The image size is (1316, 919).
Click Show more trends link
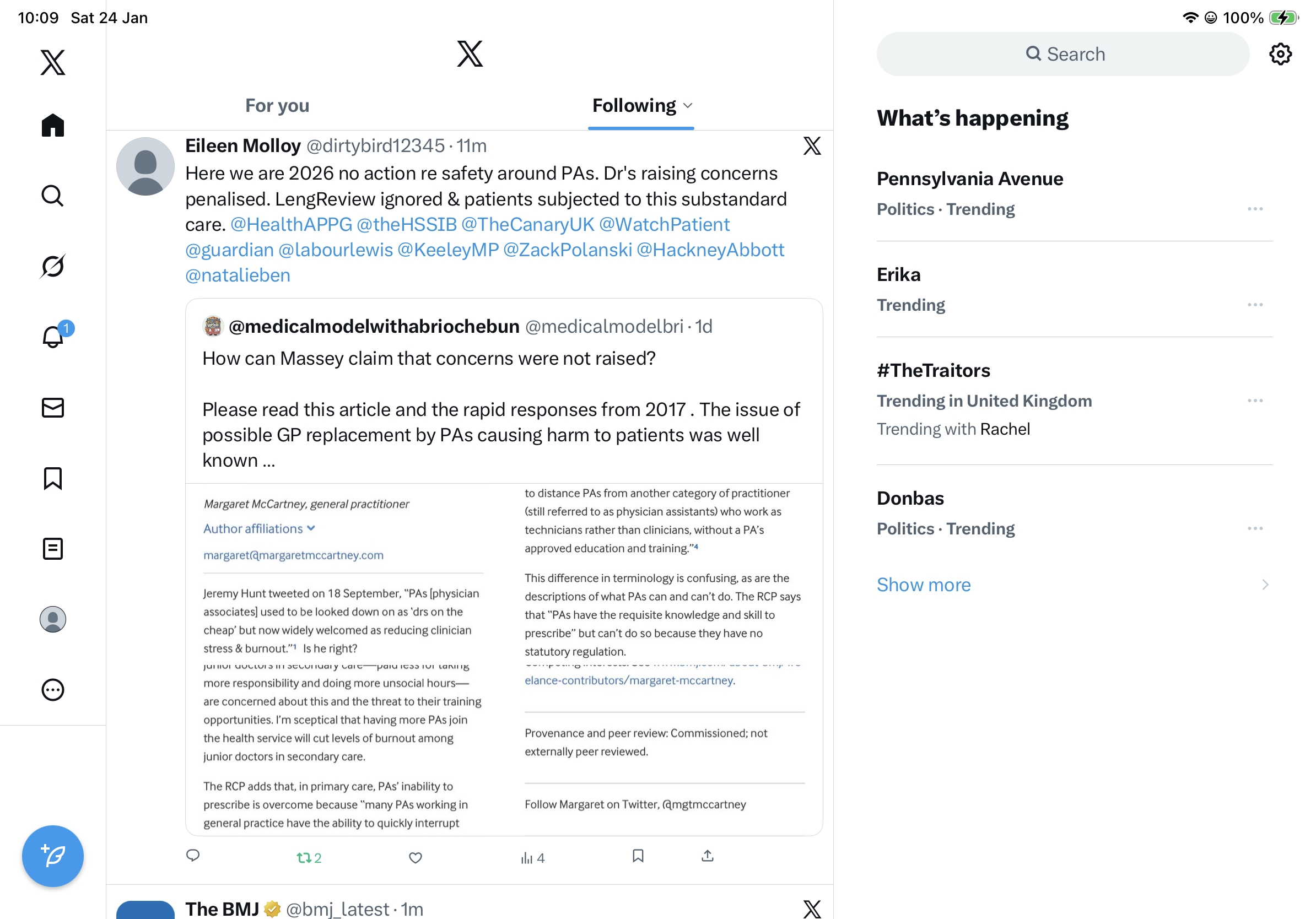coord(924,585)
